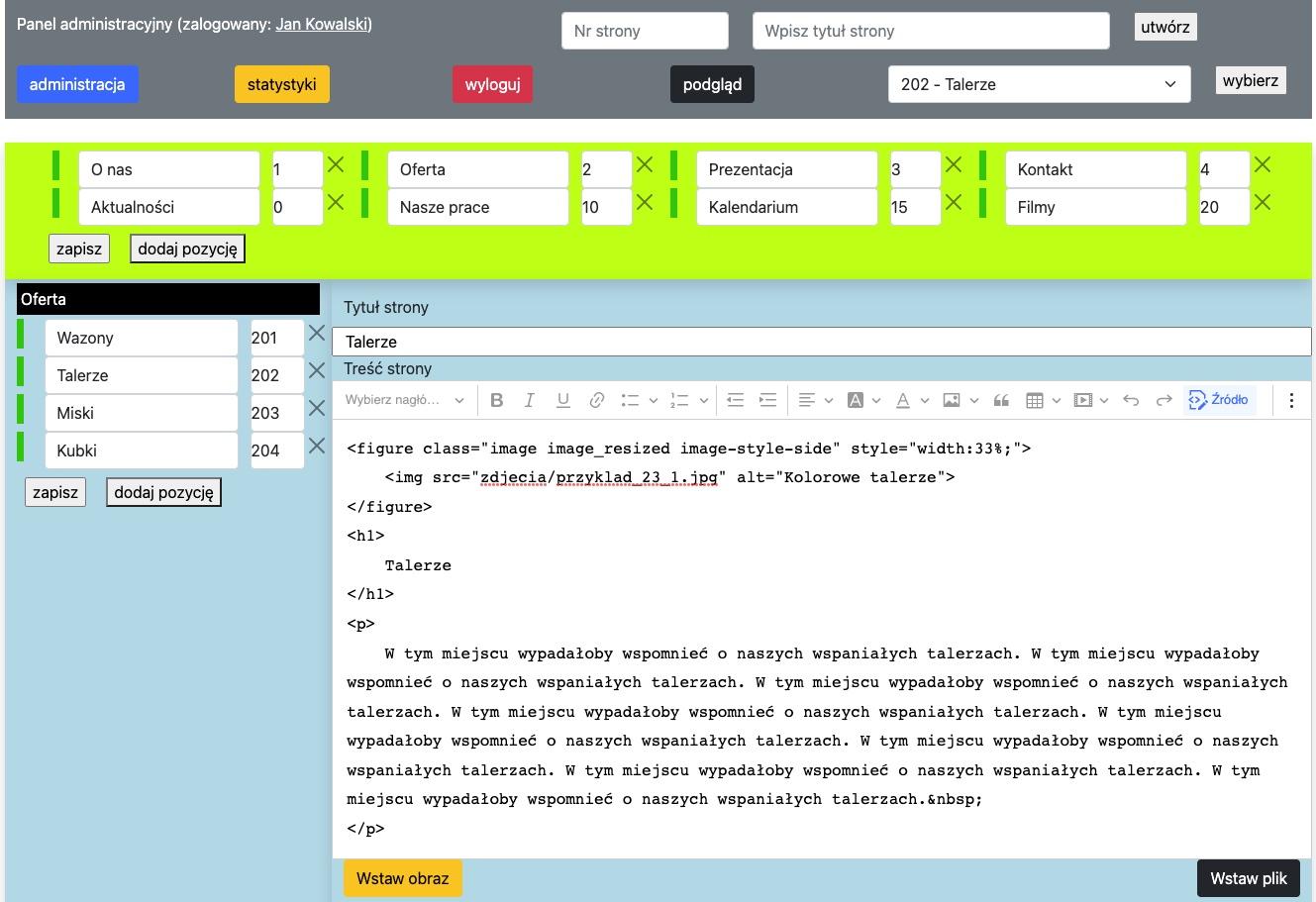
Task: Delete the Wazony submenu item
Action: coord(317,334)
